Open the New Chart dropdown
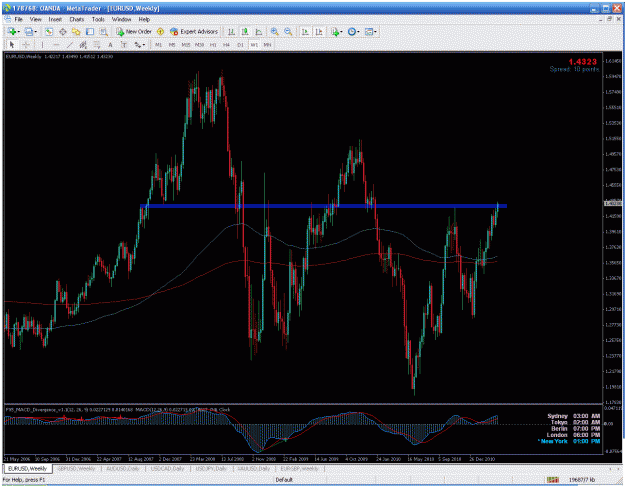625x486 pixels. 14,32
